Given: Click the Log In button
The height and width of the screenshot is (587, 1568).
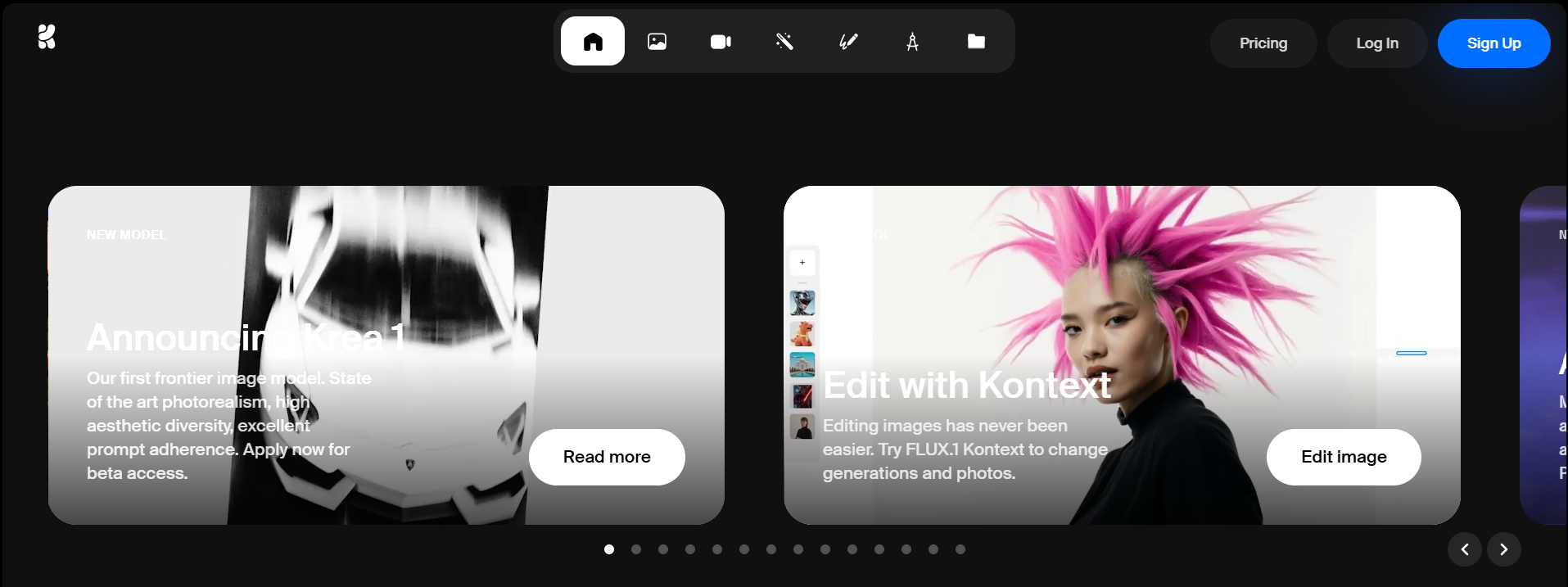Looking at the screenshot, I should 1377,43.
